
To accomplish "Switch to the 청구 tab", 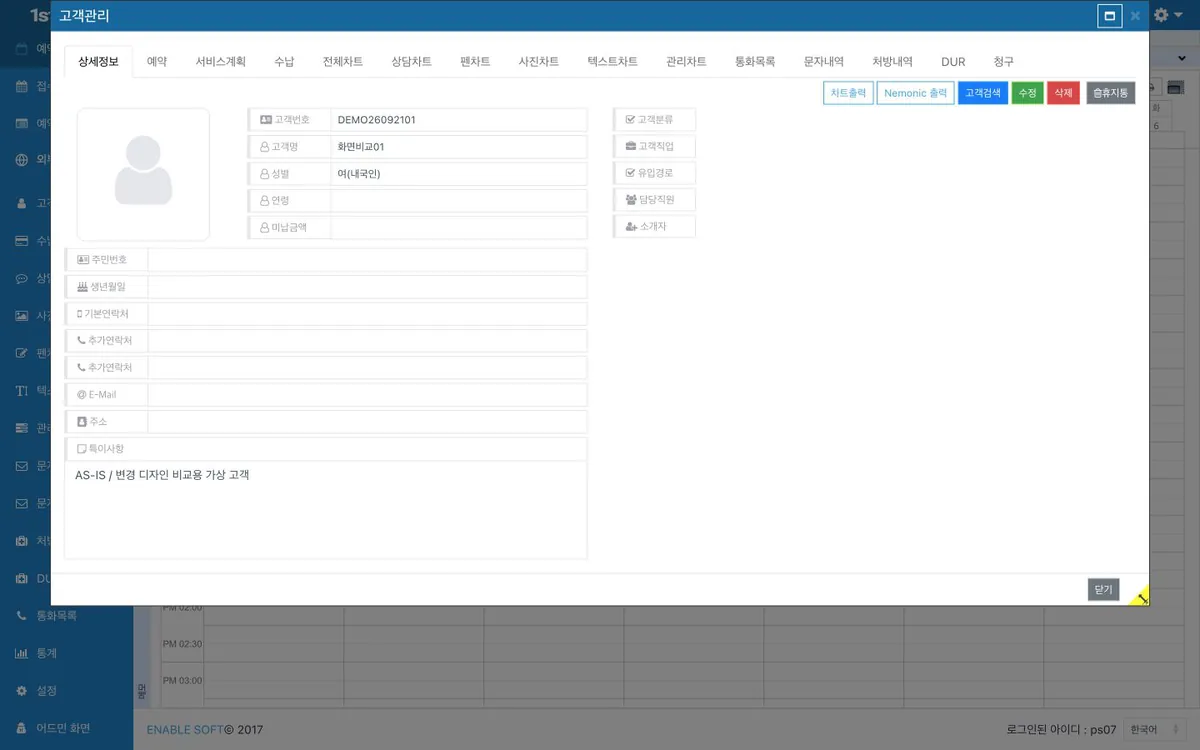I will point(1004,62).
